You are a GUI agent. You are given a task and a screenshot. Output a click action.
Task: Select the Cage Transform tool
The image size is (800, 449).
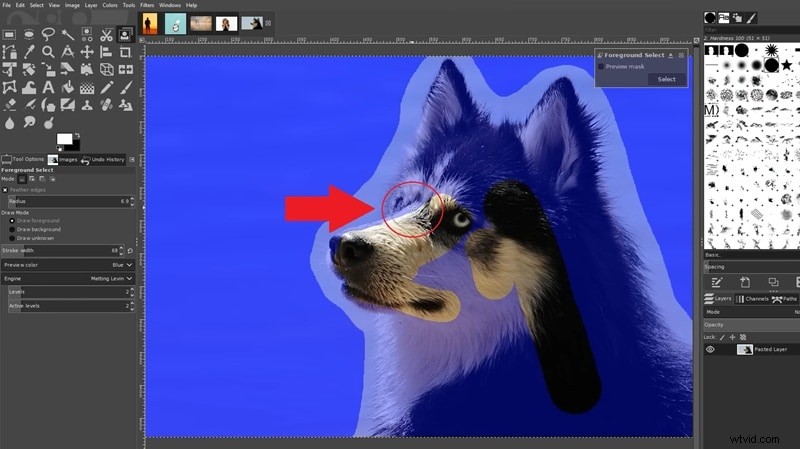(x=9, y=87)
